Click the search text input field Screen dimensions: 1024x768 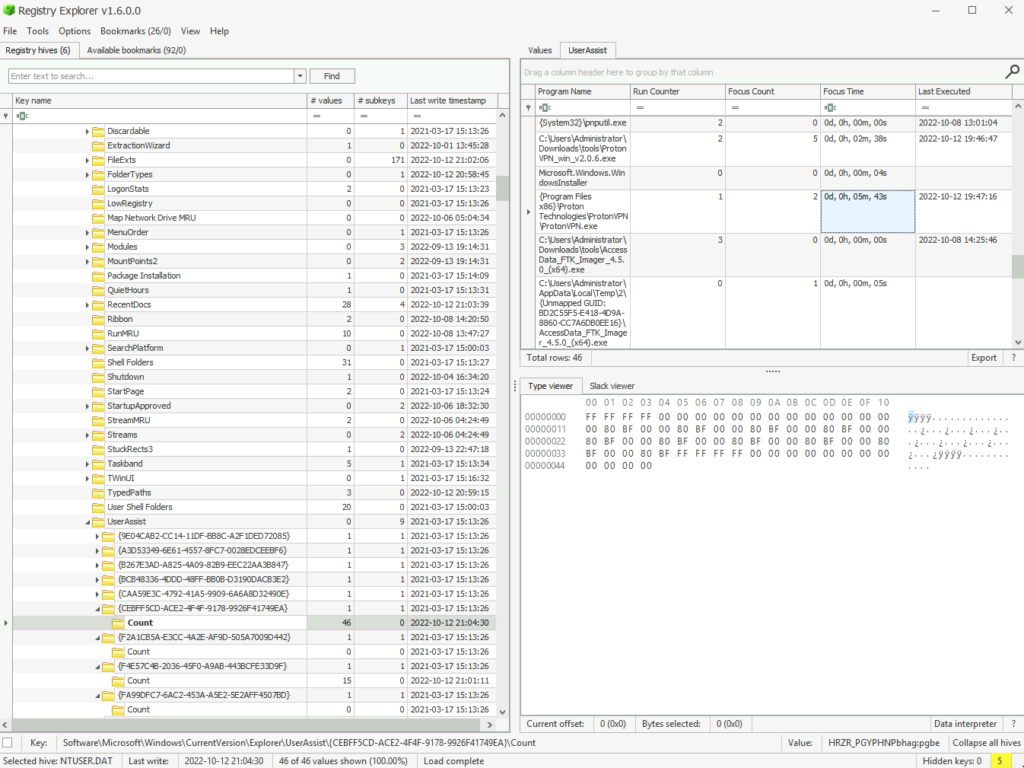tap(152, 76)
